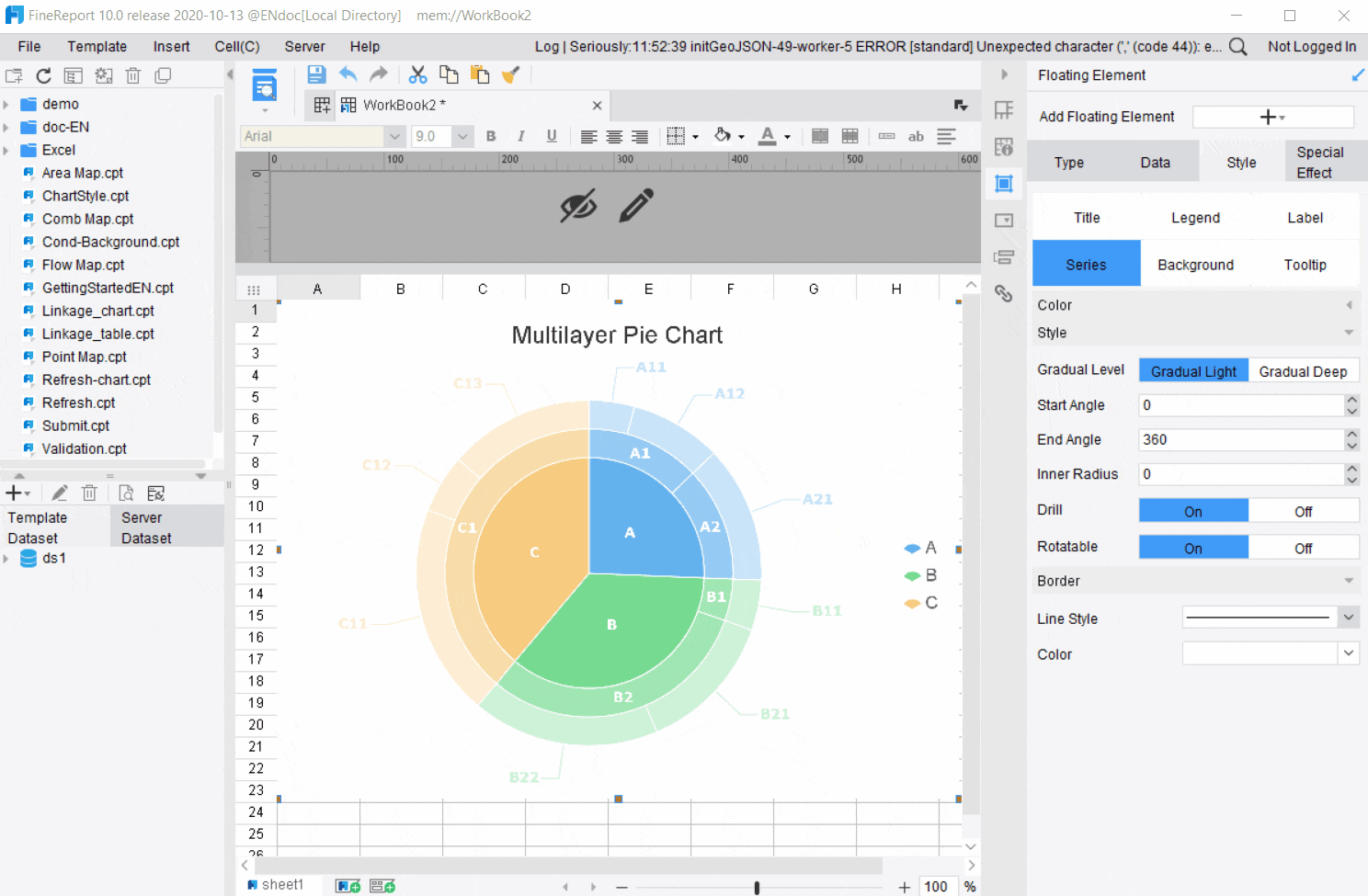Click the Undo arrow icon

pos(348,75)
